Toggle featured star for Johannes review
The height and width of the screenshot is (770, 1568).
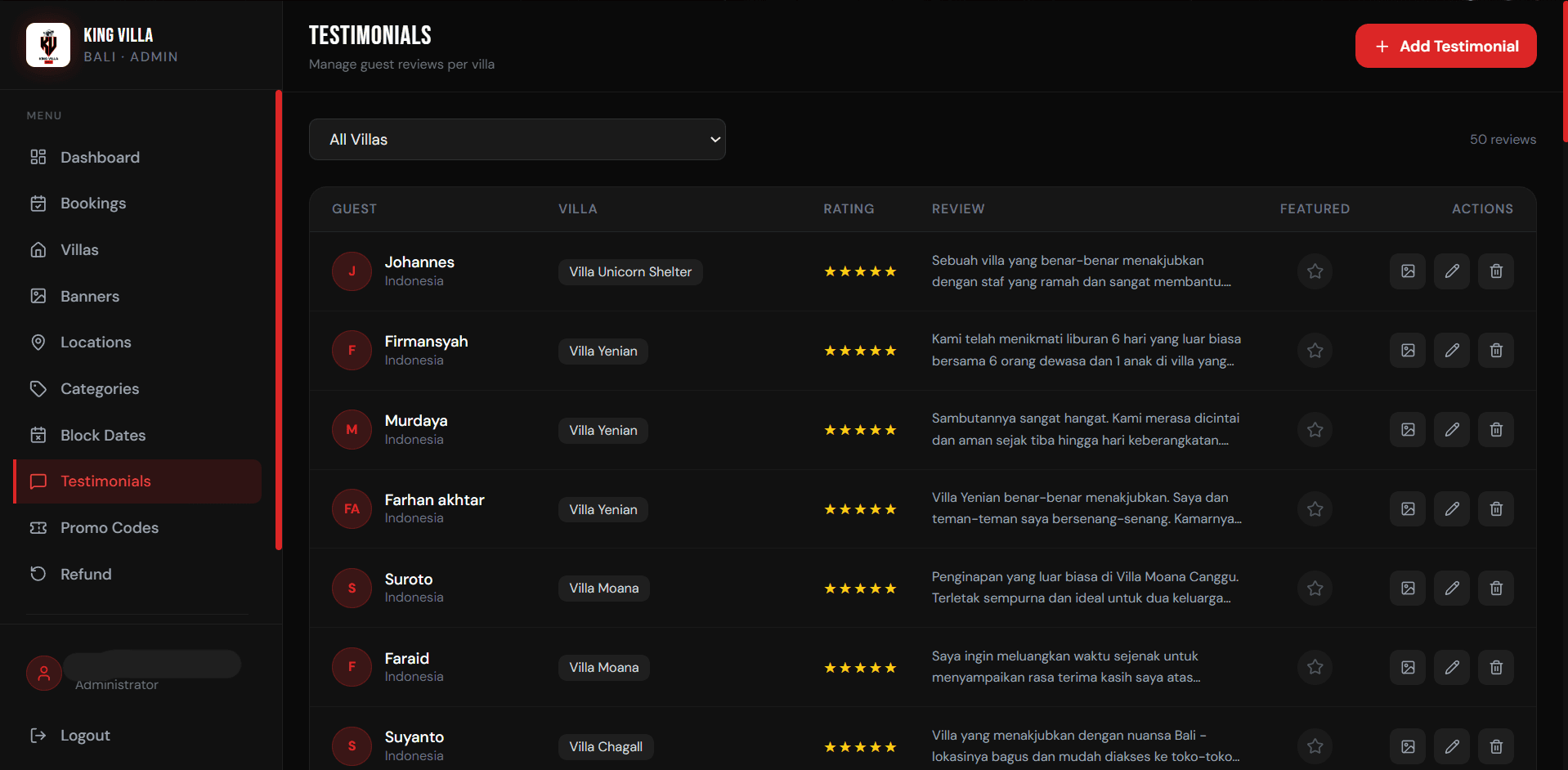1315,271
